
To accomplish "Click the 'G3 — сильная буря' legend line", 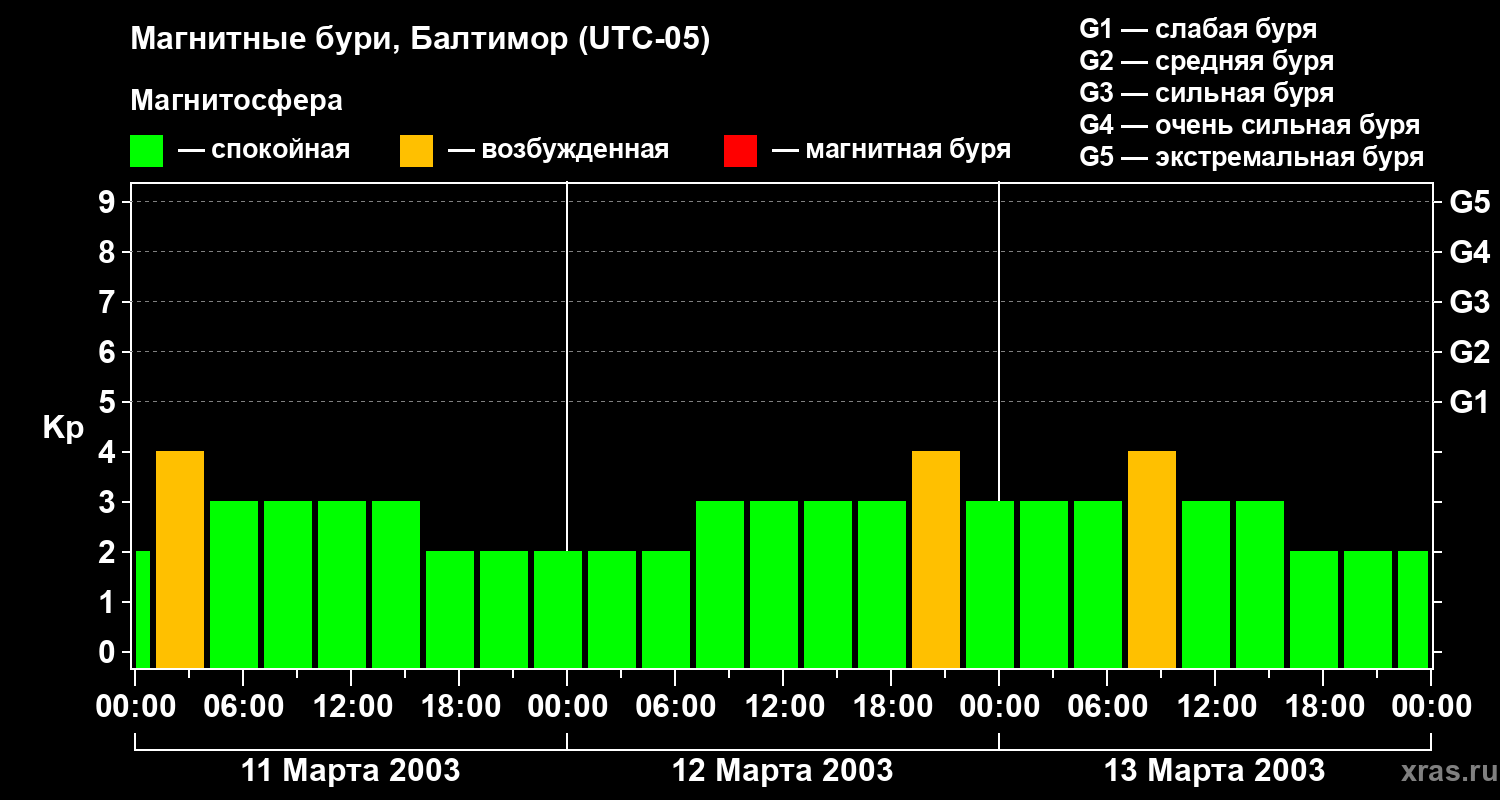I will point(1207,93).
